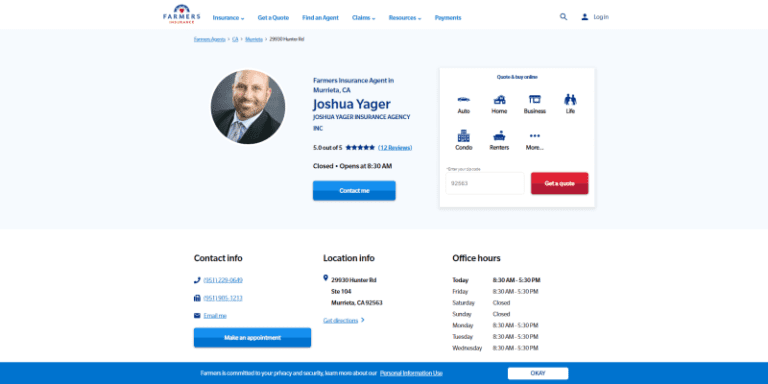Open Payments in top navigation

[448, 18]
